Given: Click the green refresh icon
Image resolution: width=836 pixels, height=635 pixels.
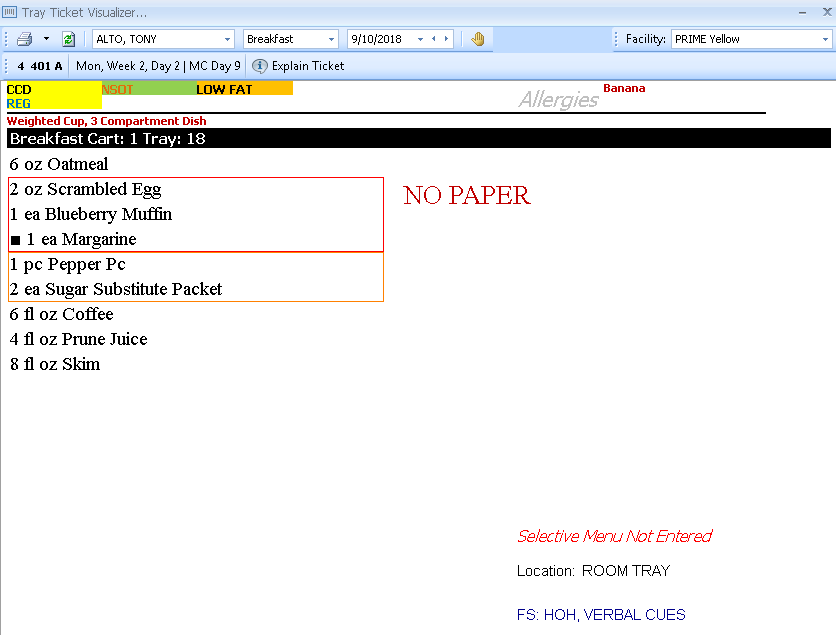Looking at the screenshot, I should click(69, 39).
